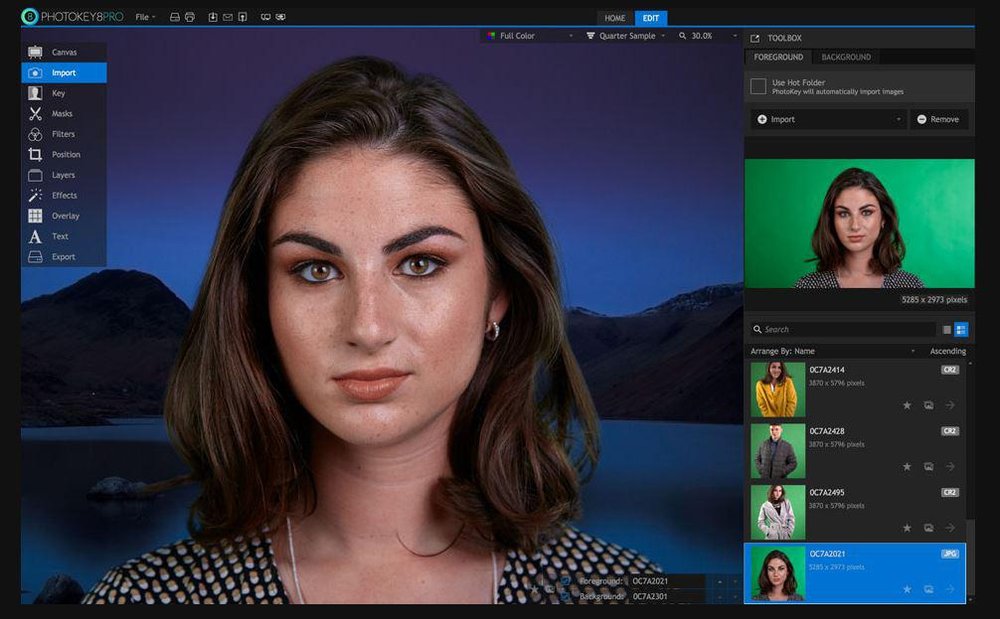The height and width of the screenshot is (619, 1000).
Task: Favorite star for image 0C7A2414
Action: pos(907,405)
